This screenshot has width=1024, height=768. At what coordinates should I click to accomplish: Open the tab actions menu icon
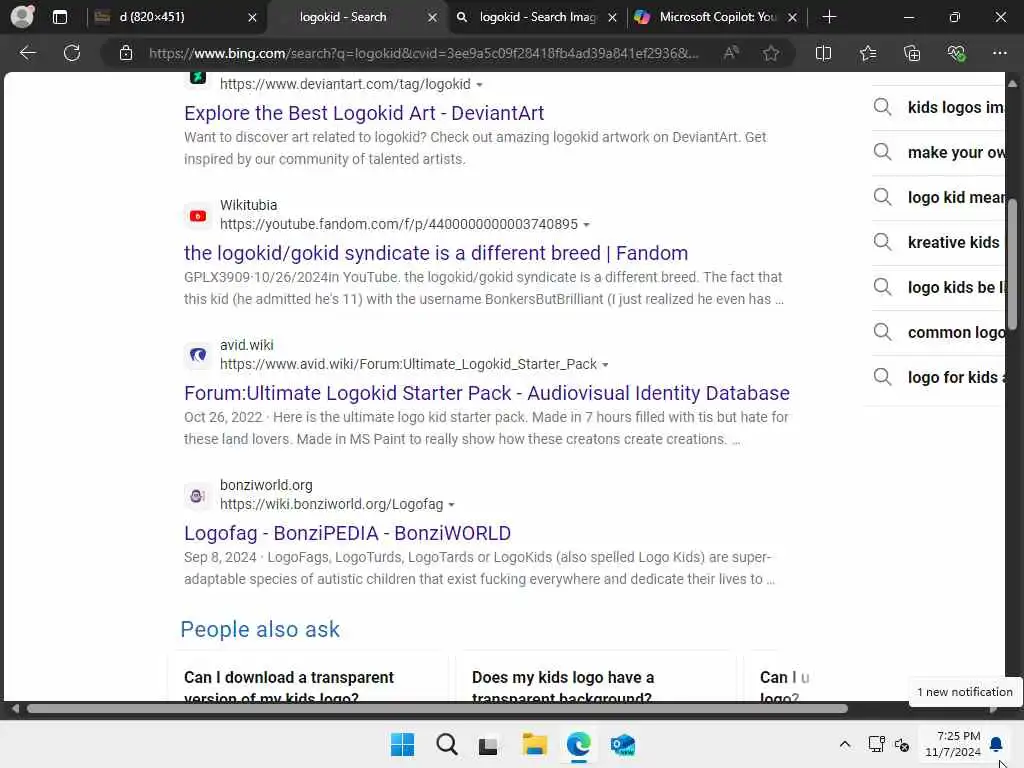pos(59,17)
